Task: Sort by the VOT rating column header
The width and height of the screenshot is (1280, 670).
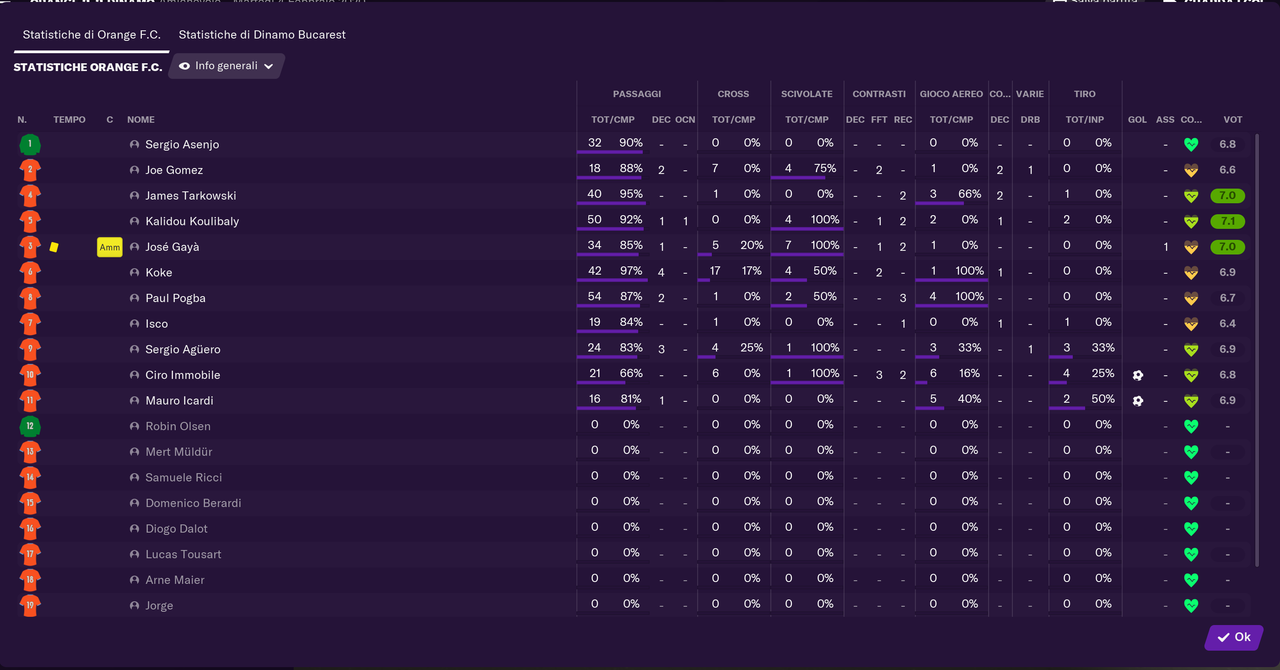Action: pyautogui.click(x=1233, y=120)
